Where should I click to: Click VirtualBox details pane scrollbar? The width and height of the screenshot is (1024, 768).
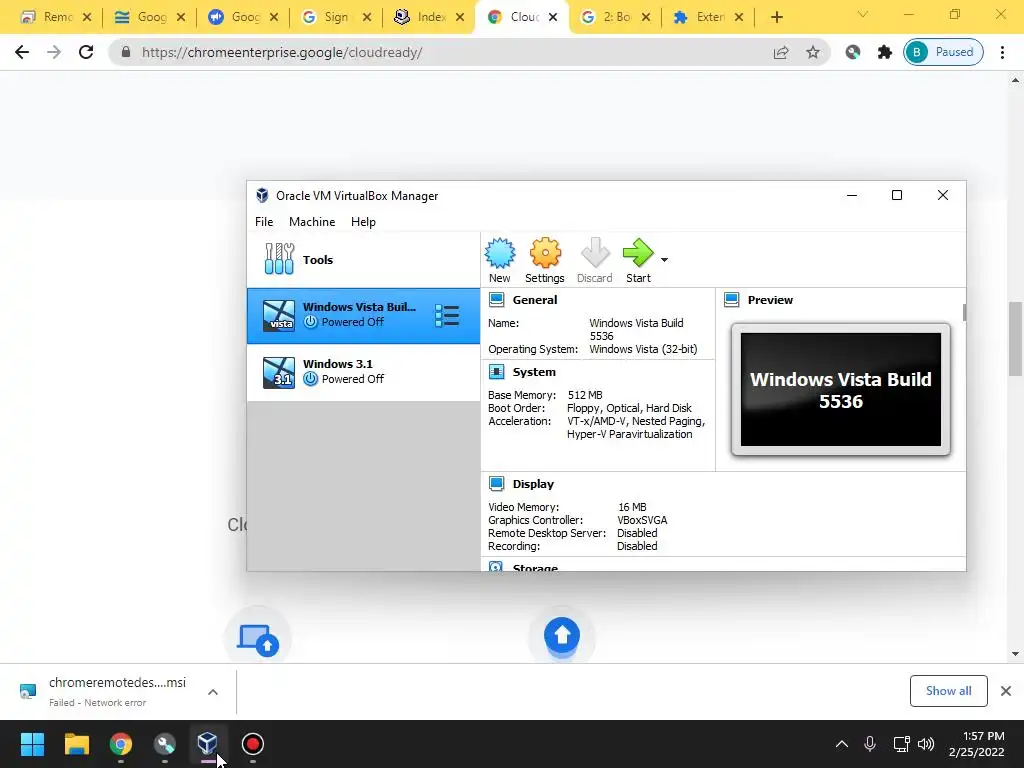pos(964,312)
